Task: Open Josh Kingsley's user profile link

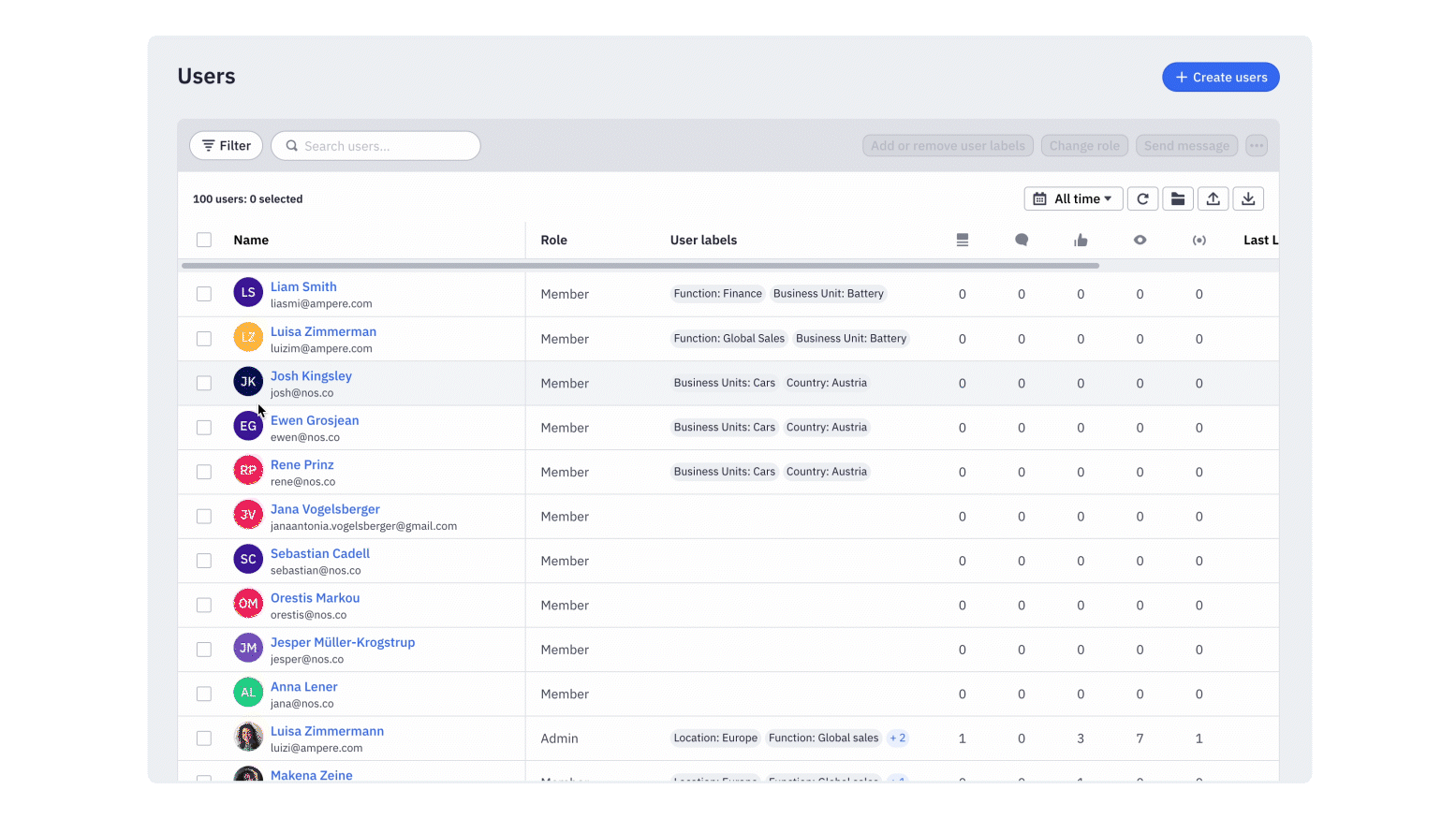Action: click(x=311, y=375)
